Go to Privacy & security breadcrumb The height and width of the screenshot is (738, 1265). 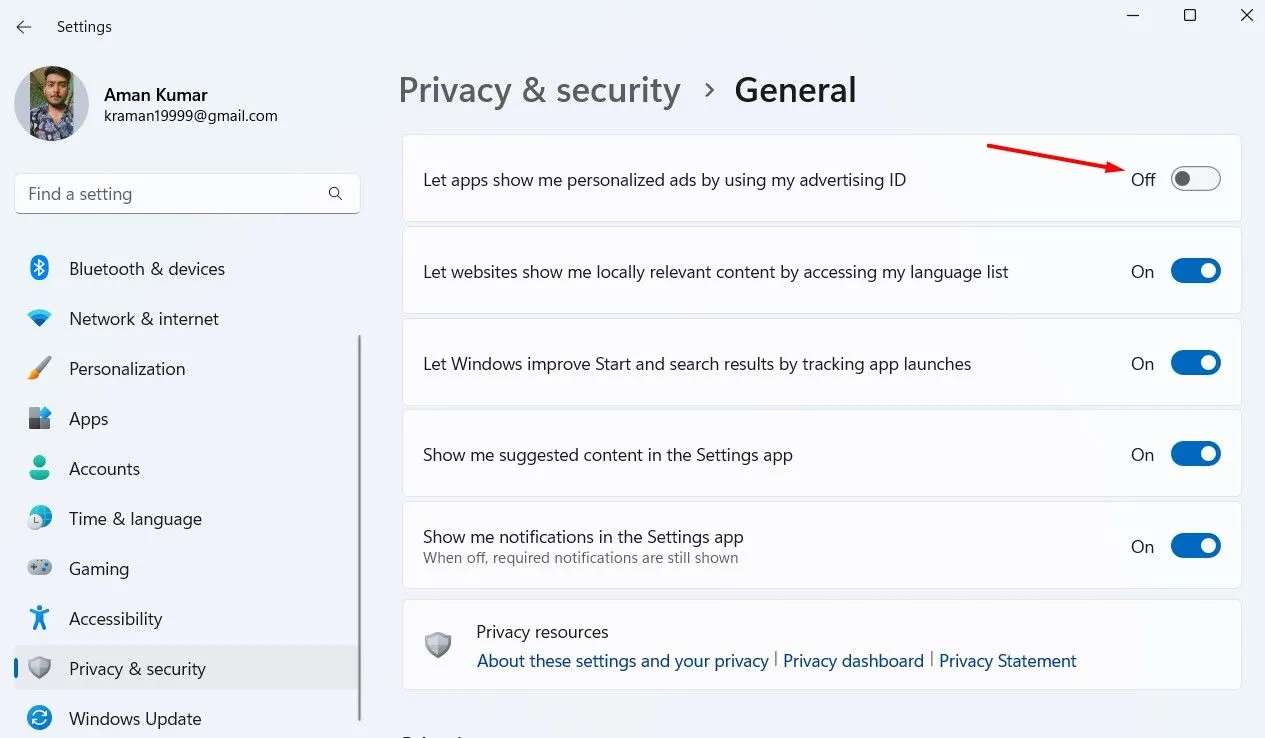539,90
